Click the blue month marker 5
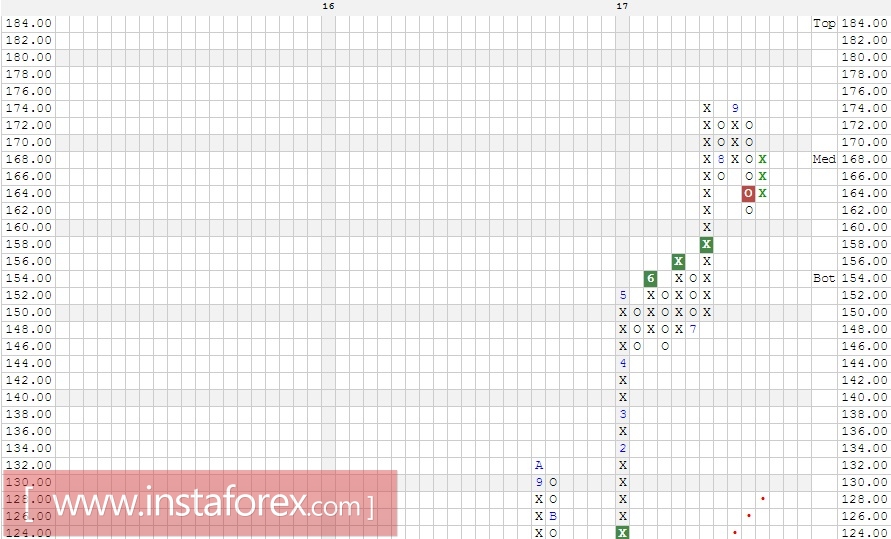 tap(623, 295)
